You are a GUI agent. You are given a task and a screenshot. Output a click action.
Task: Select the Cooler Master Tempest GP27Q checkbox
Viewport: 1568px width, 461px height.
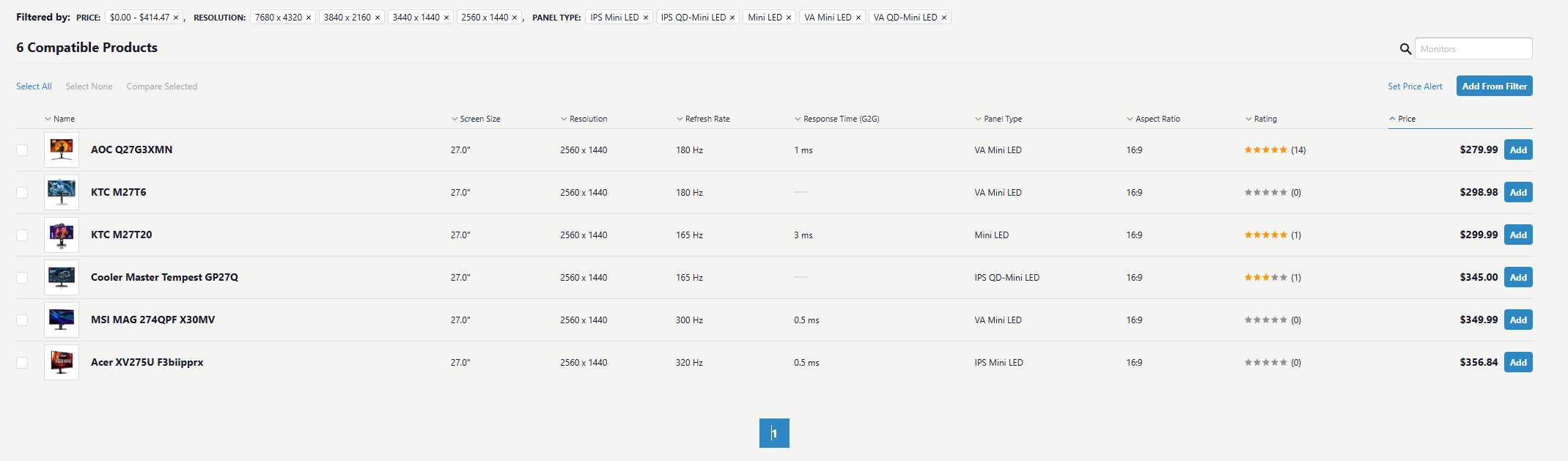click(x=22, y=278)
